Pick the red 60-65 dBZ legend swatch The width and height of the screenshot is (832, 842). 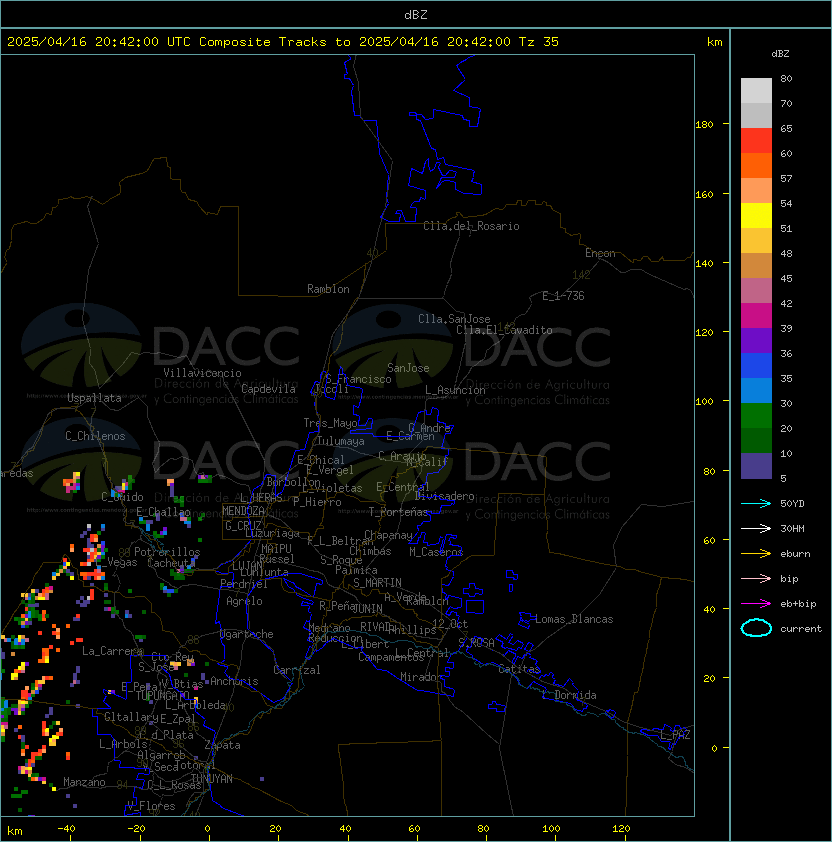756,141
